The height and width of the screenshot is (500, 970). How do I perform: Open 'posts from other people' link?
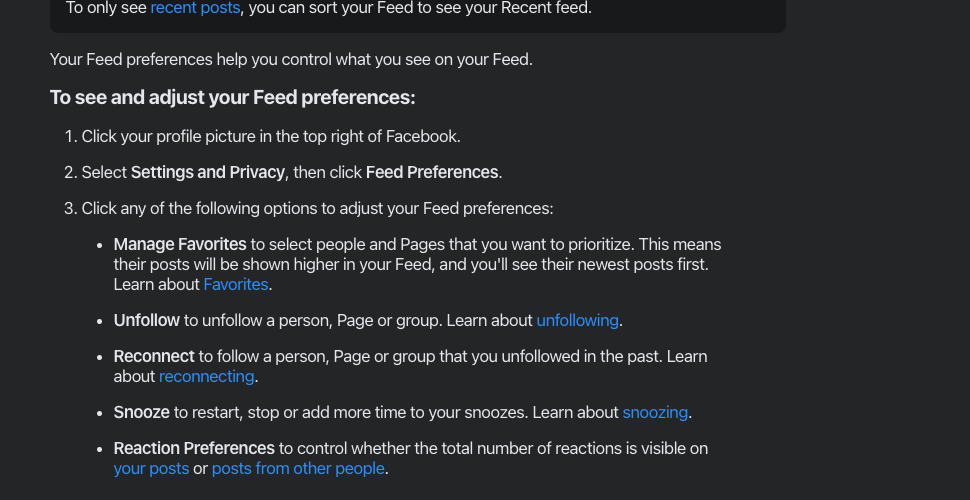point(298,468)
